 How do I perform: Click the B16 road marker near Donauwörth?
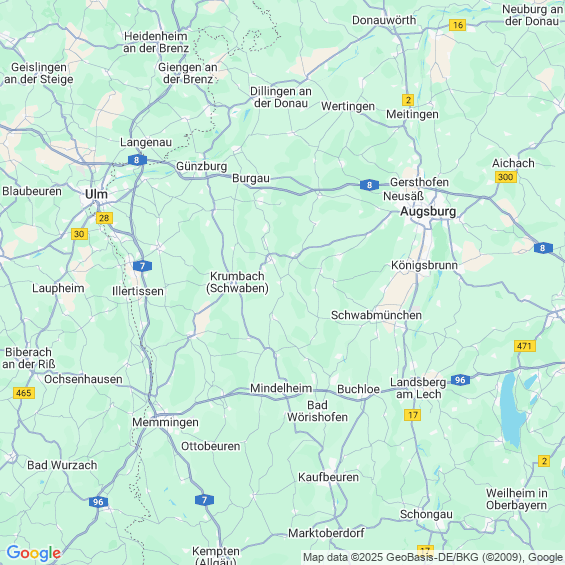457,25
